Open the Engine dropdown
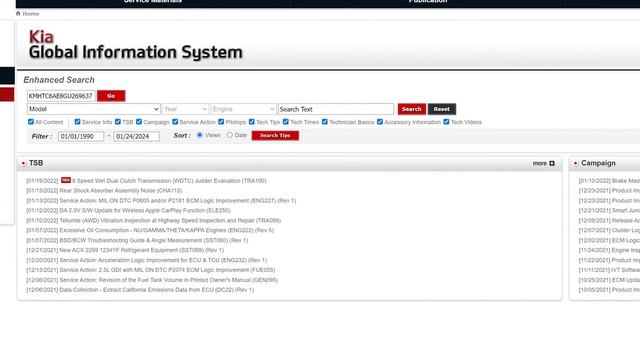640x360 pixels. [244, 109]
